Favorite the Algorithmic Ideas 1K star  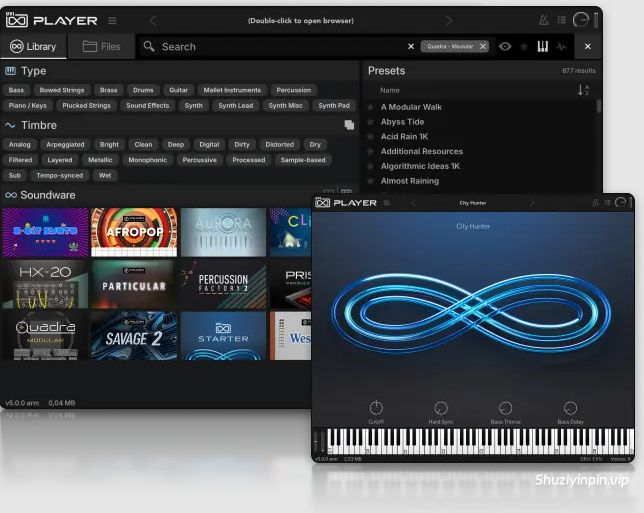tap(370, 166)
